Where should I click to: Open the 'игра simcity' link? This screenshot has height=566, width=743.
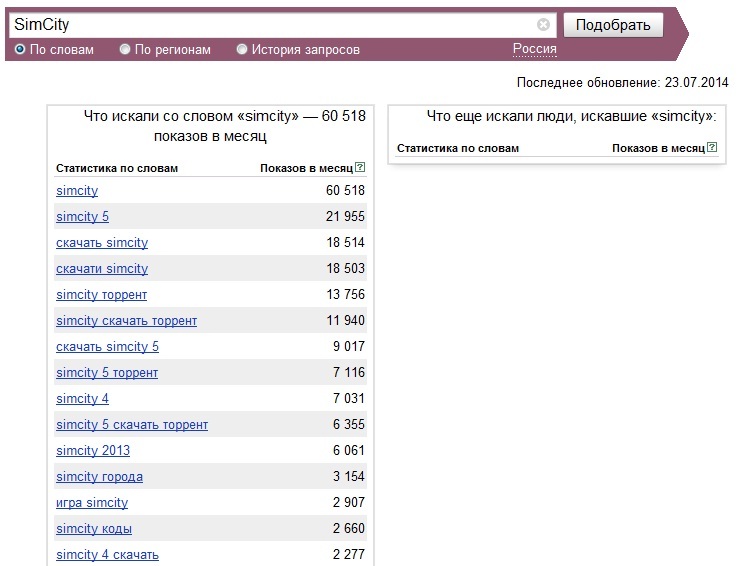click(x=92, y=503)
